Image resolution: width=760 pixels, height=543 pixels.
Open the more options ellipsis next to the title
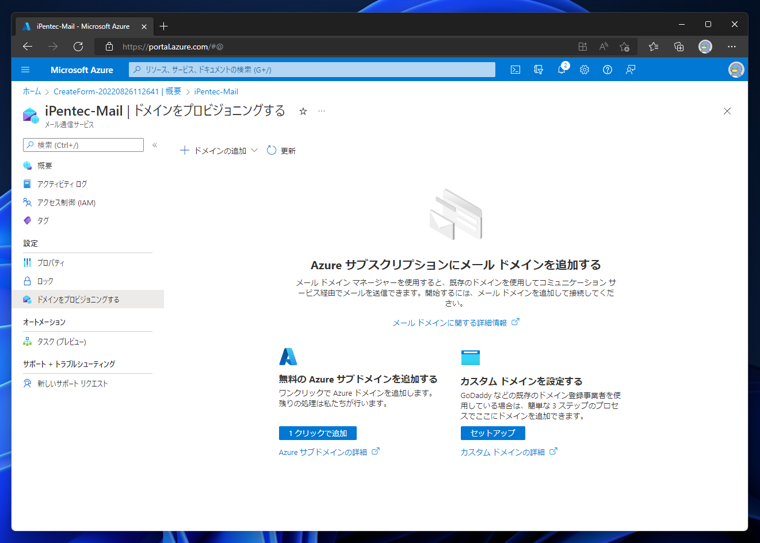(321, 111)
